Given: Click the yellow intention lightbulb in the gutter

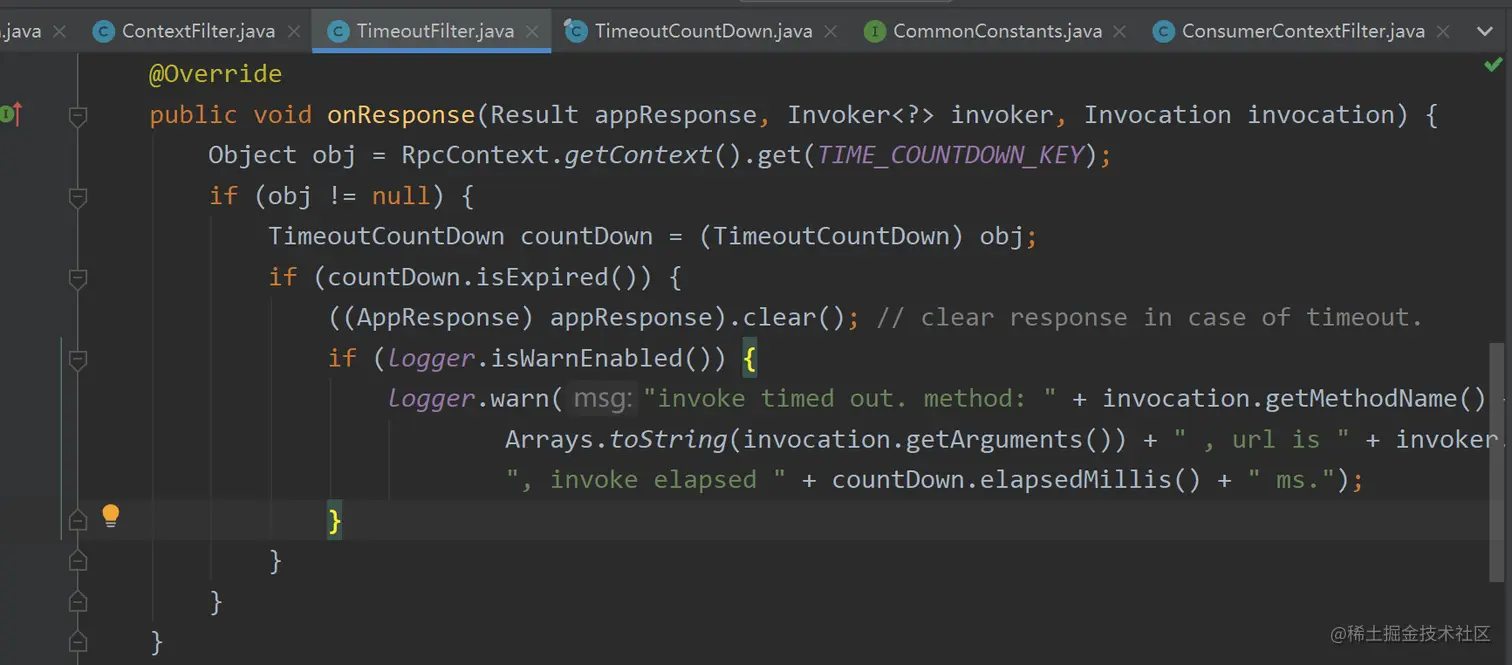Looking at the screenshot, I should (x=110, y=516).
